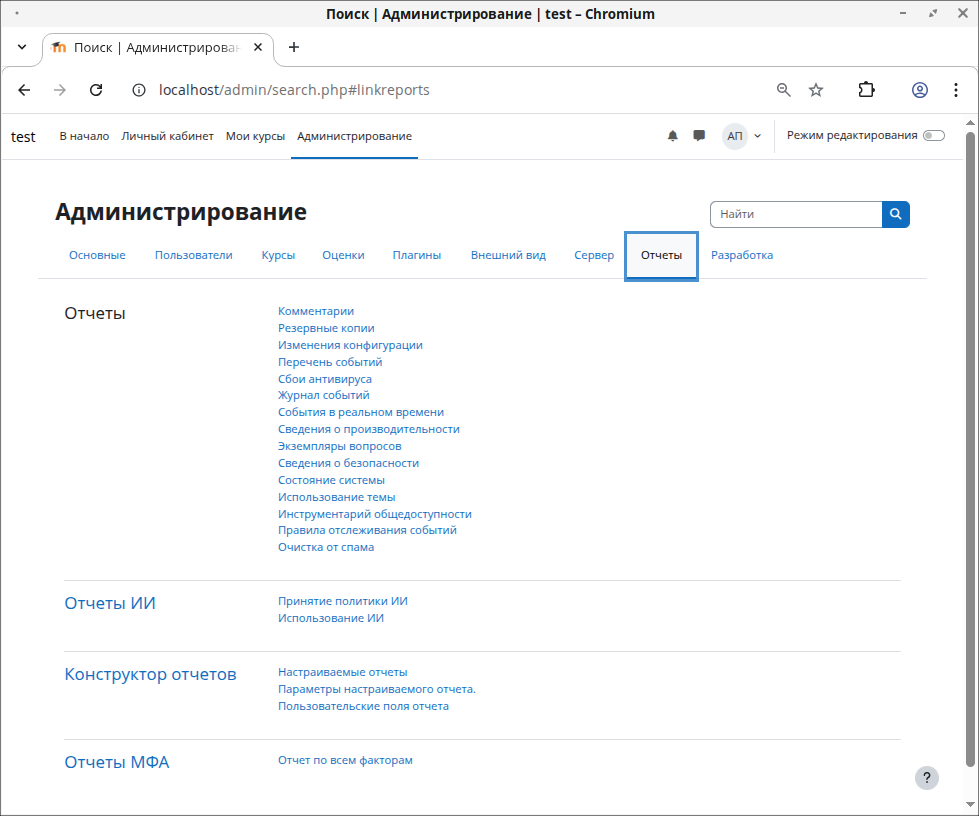Open the Журнал событий report link

tap(324, 395)
